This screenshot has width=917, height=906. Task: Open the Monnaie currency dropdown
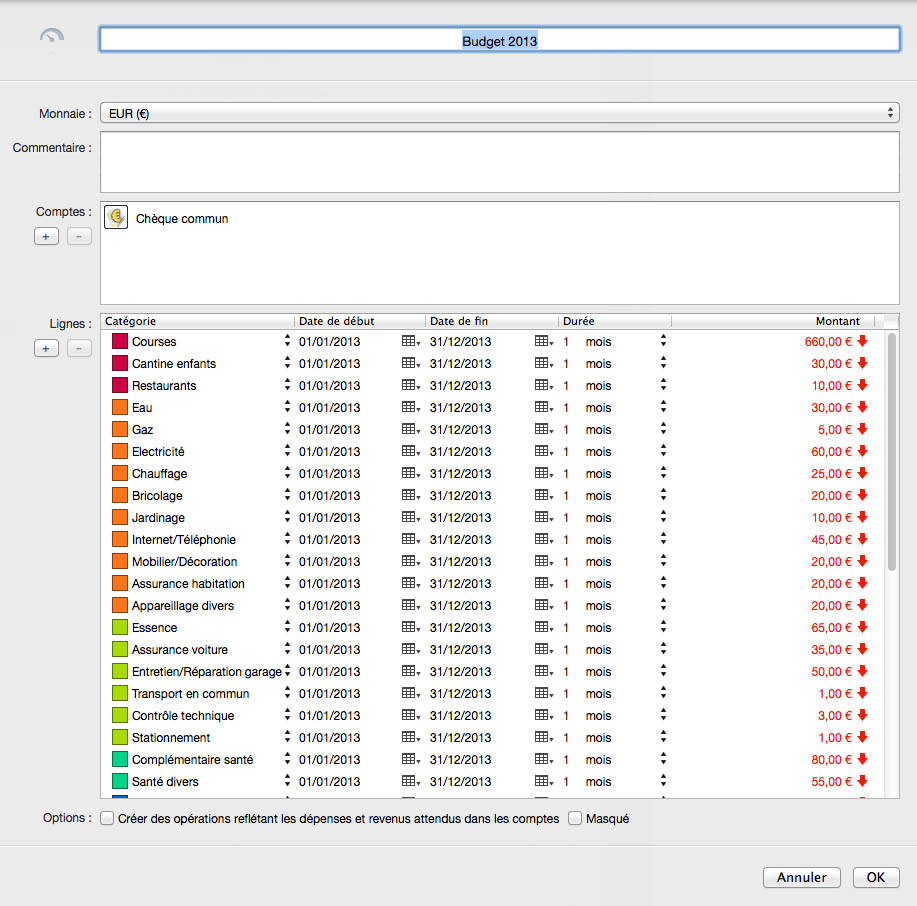click(499, 113)
